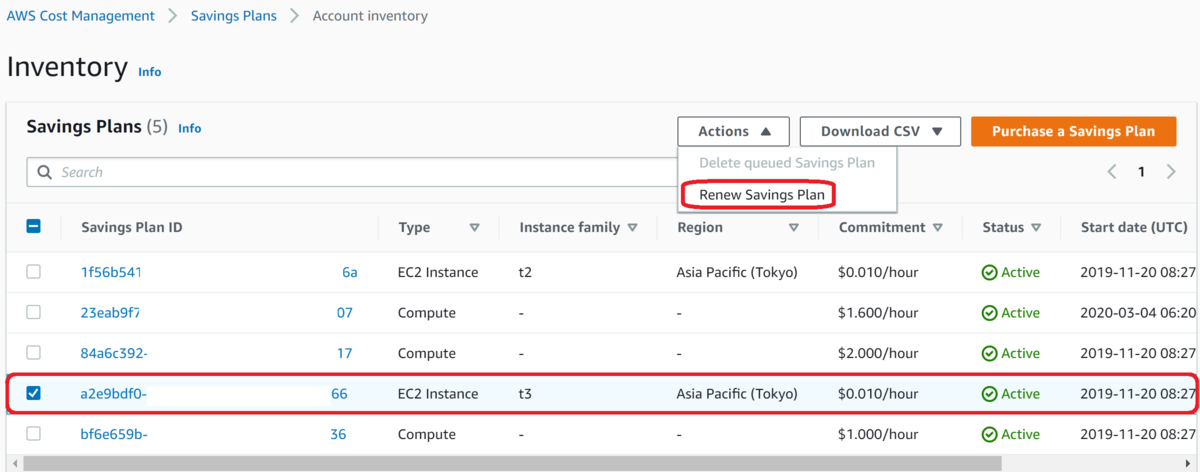Sort by Type column arrow
1200x472 pixels.
475,228
